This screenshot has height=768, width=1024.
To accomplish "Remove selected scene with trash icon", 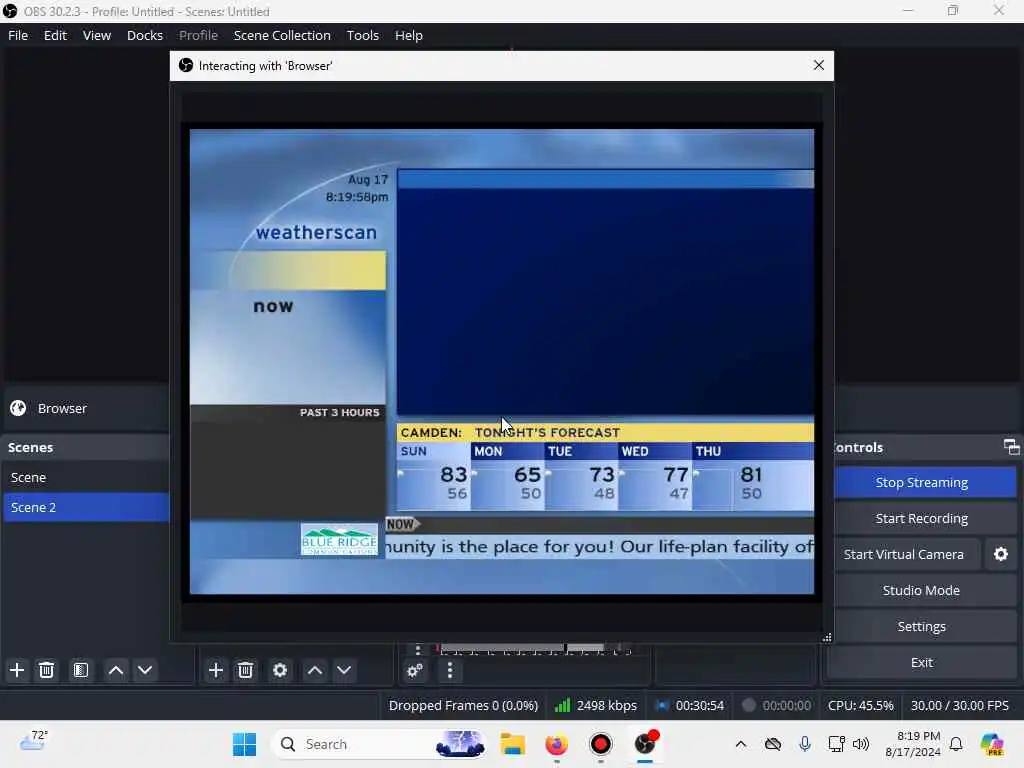I will (x=46, y=671).
